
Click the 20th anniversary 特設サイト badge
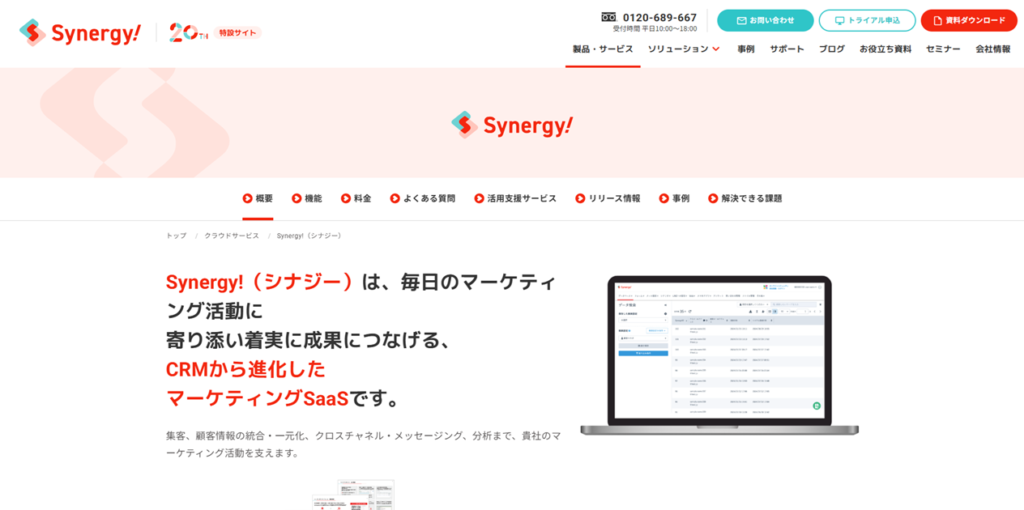click(x=214, y=33)
